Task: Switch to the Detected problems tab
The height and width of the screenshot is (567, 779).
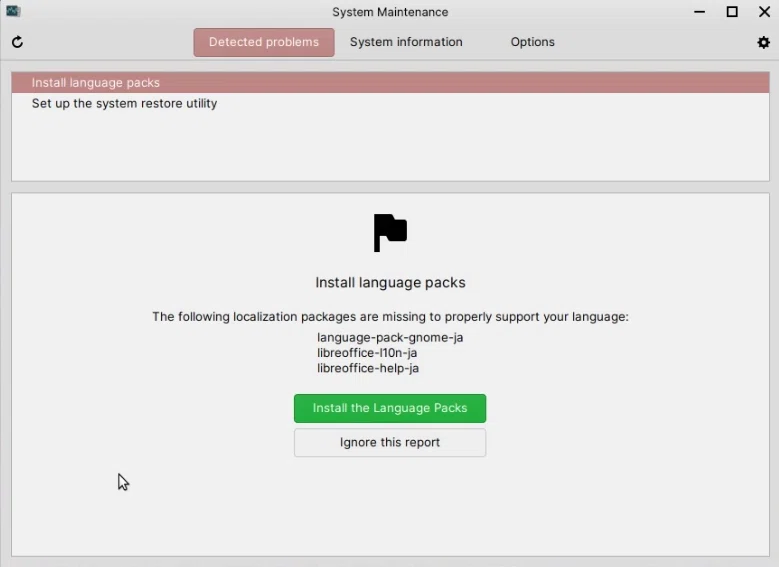Action: pyautogui.click(x=264, y=42)
